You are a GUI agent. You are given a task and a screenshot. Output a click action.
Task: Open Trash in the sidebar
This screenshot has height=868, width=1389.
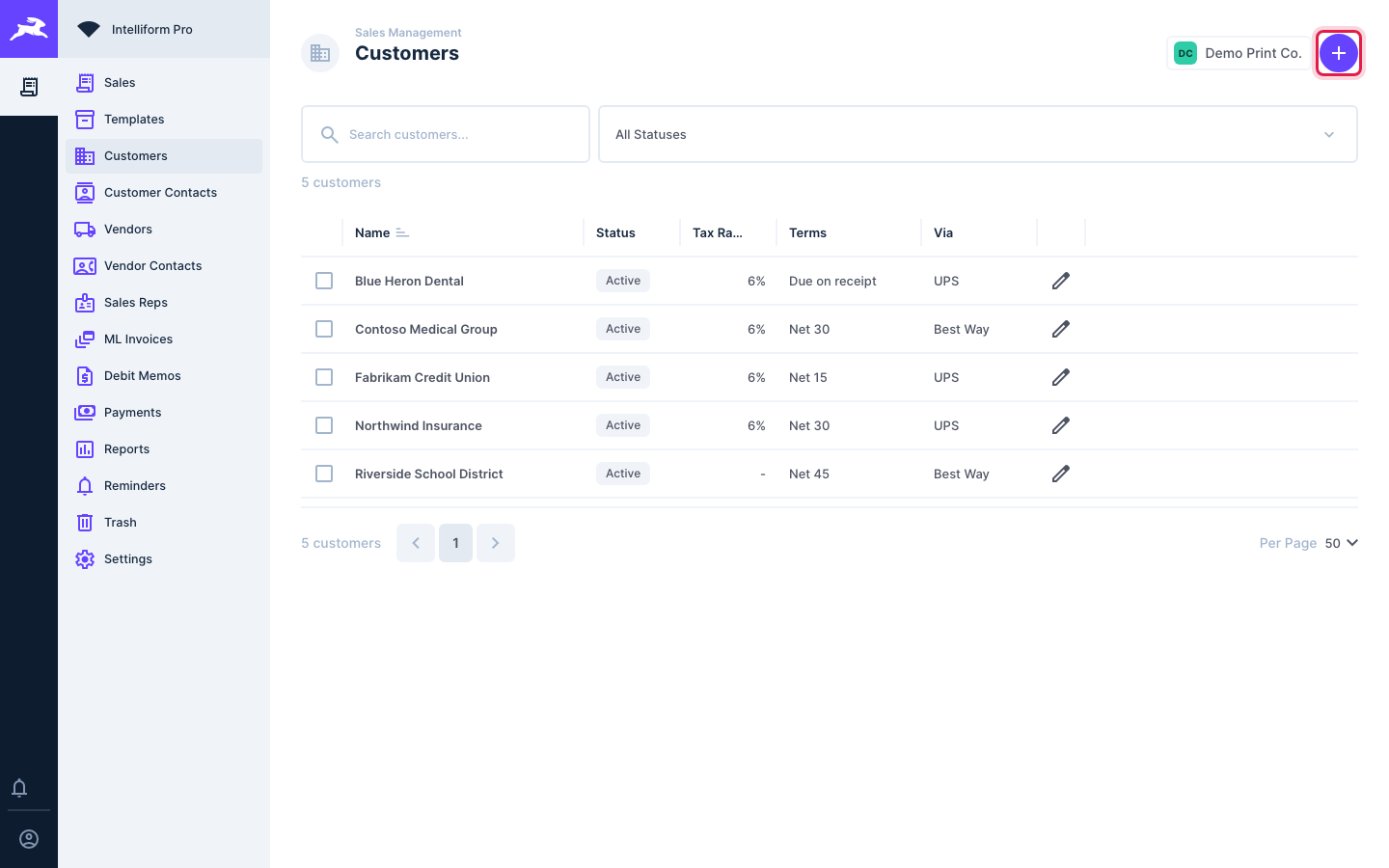click(164, 523)
